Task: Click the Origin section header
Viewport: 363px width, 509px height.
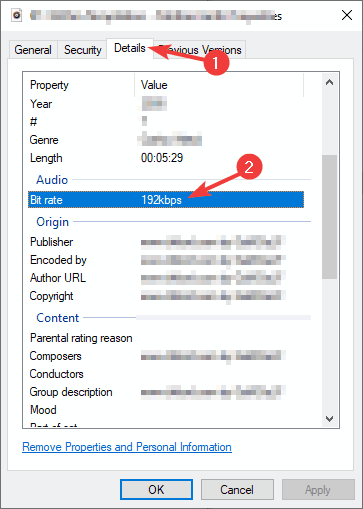Action: point(52,222)
